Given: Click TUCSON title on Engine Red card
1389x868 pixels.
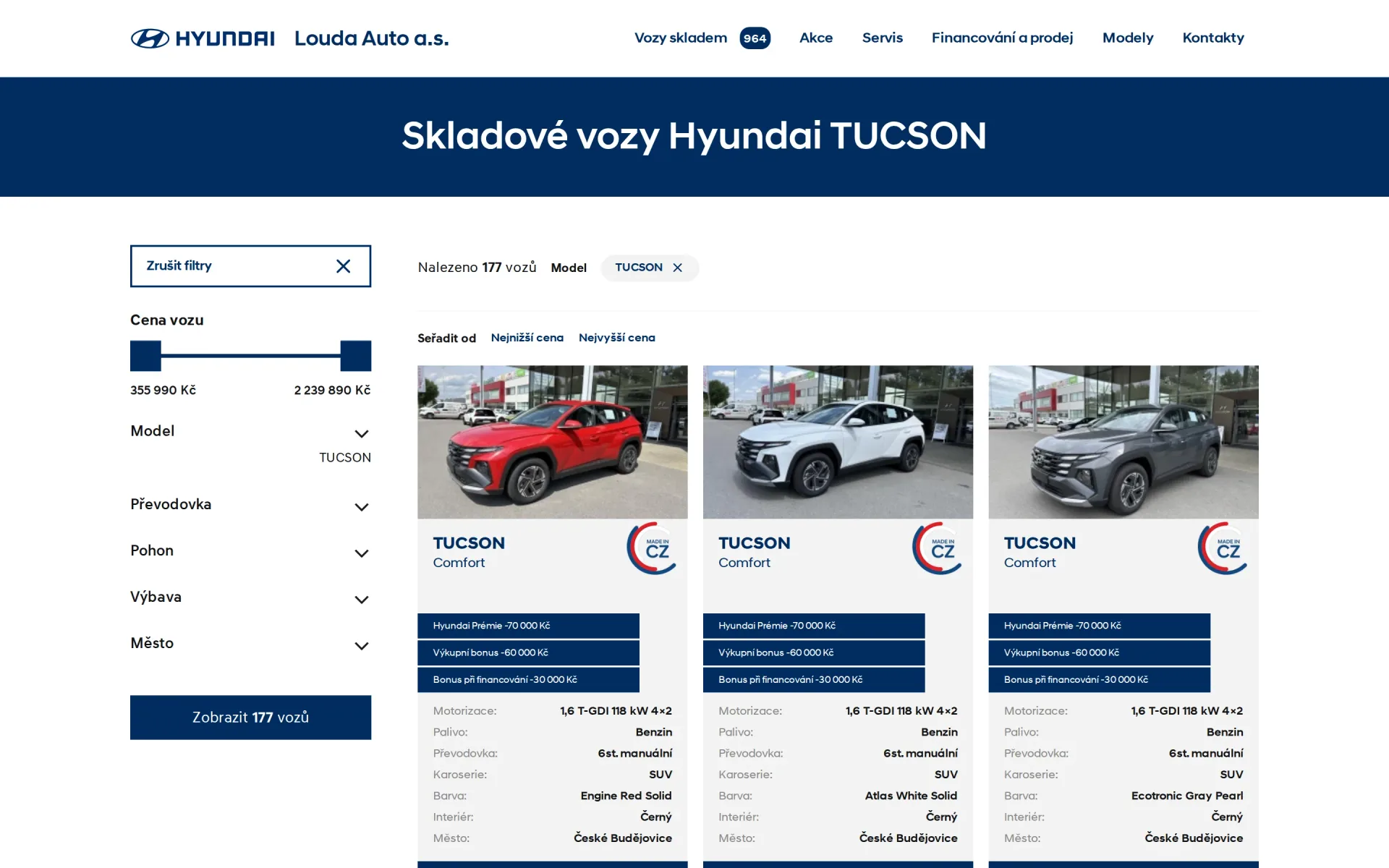Looking at the screenshot, I should (469, 543).
